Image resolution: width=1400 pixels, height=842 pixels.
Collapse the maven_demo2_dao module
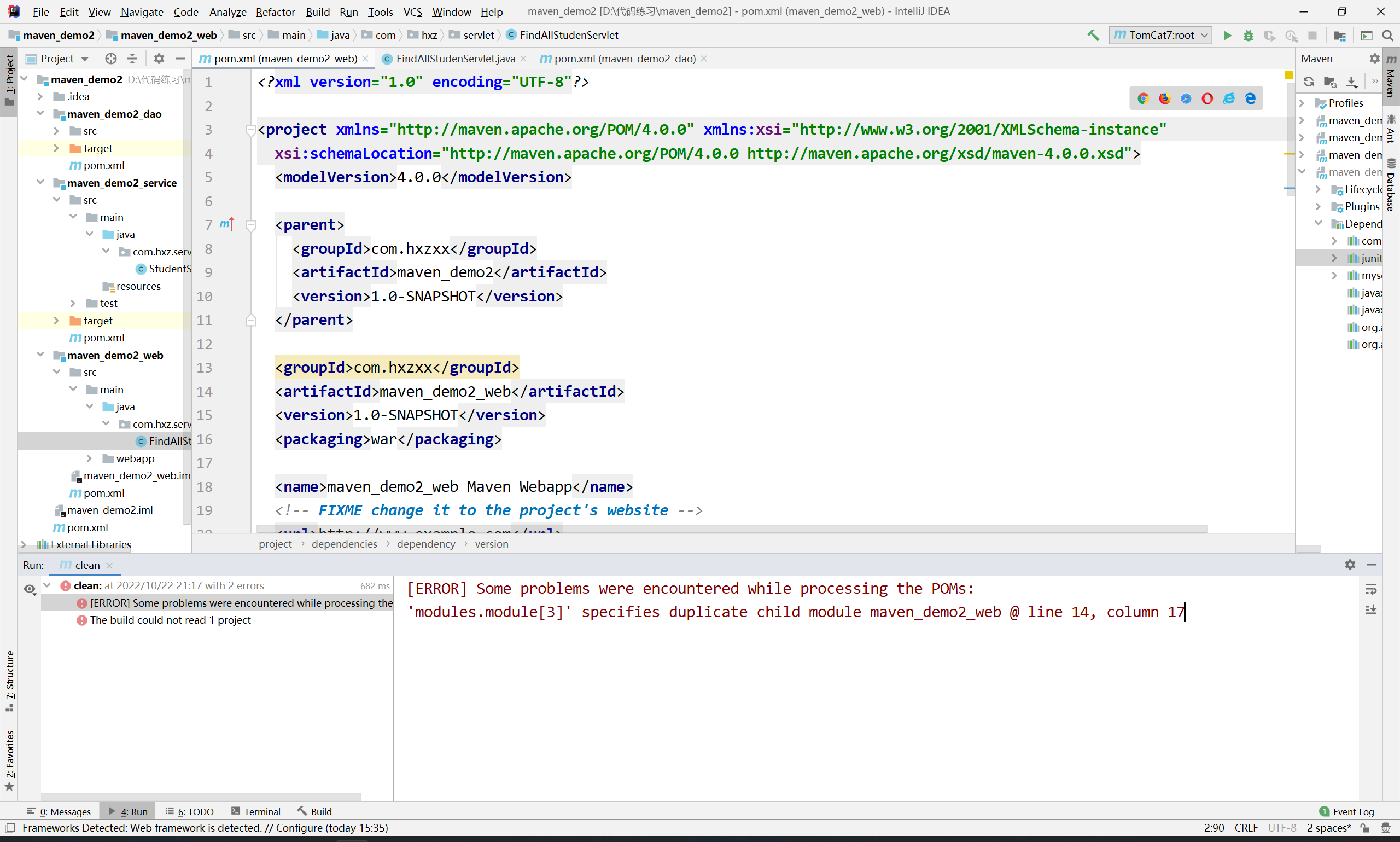40,113
